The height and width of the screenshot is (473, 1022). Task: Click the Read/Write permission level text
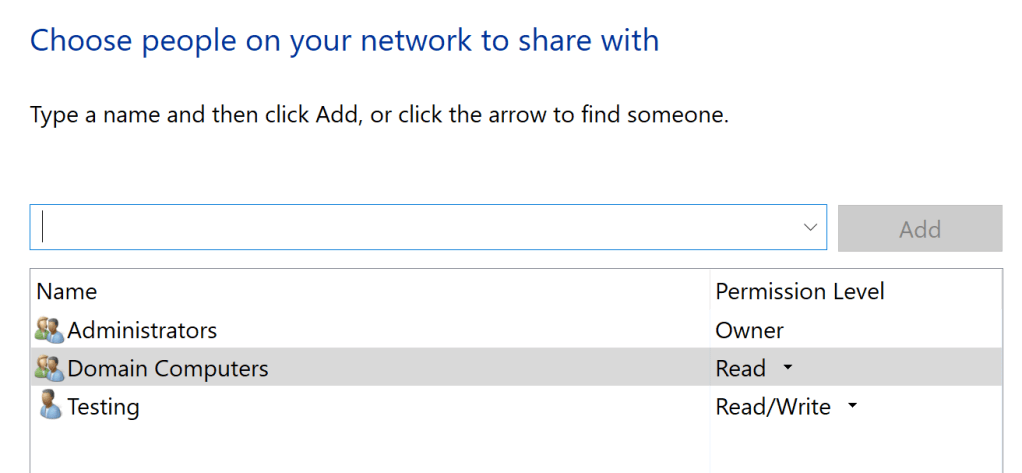[773, 407]
